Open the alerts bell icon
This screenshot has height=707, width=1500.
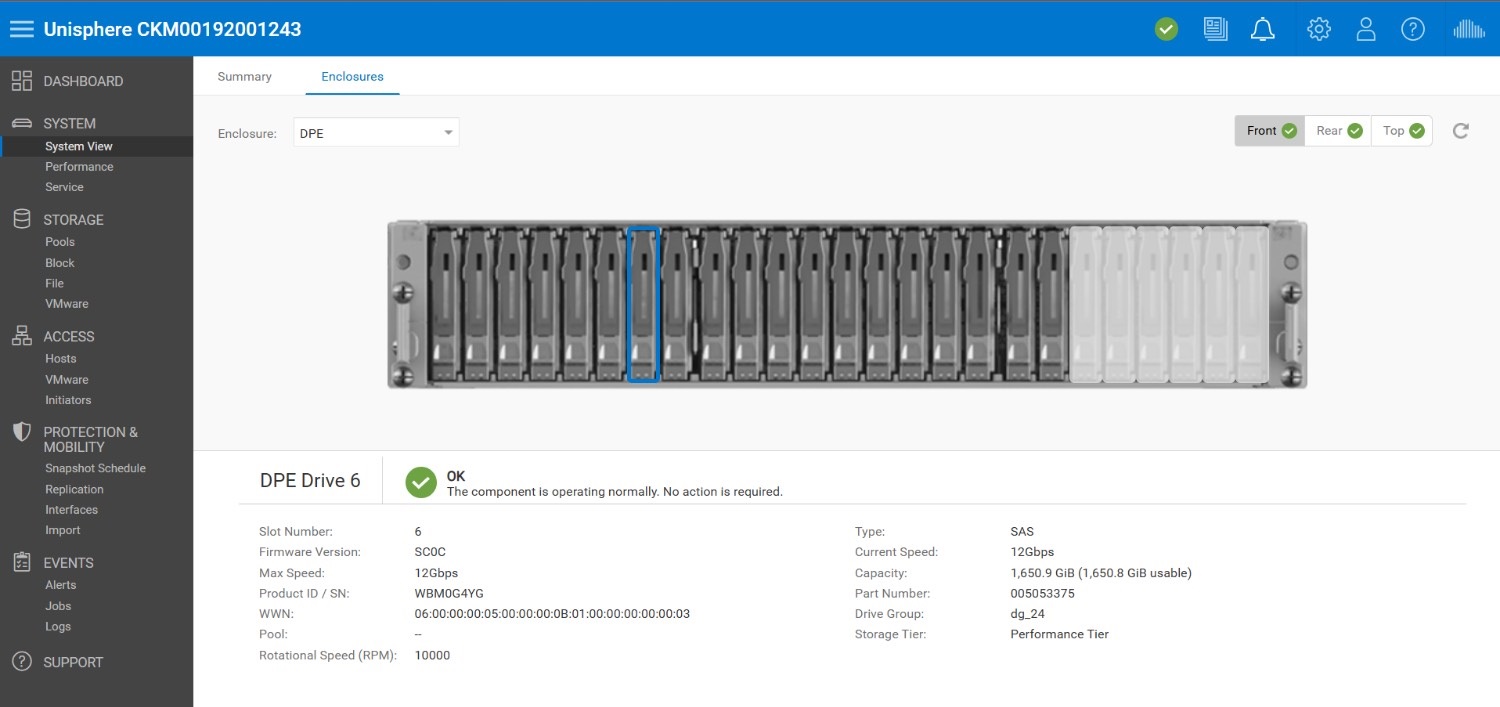click(1263, 29)
